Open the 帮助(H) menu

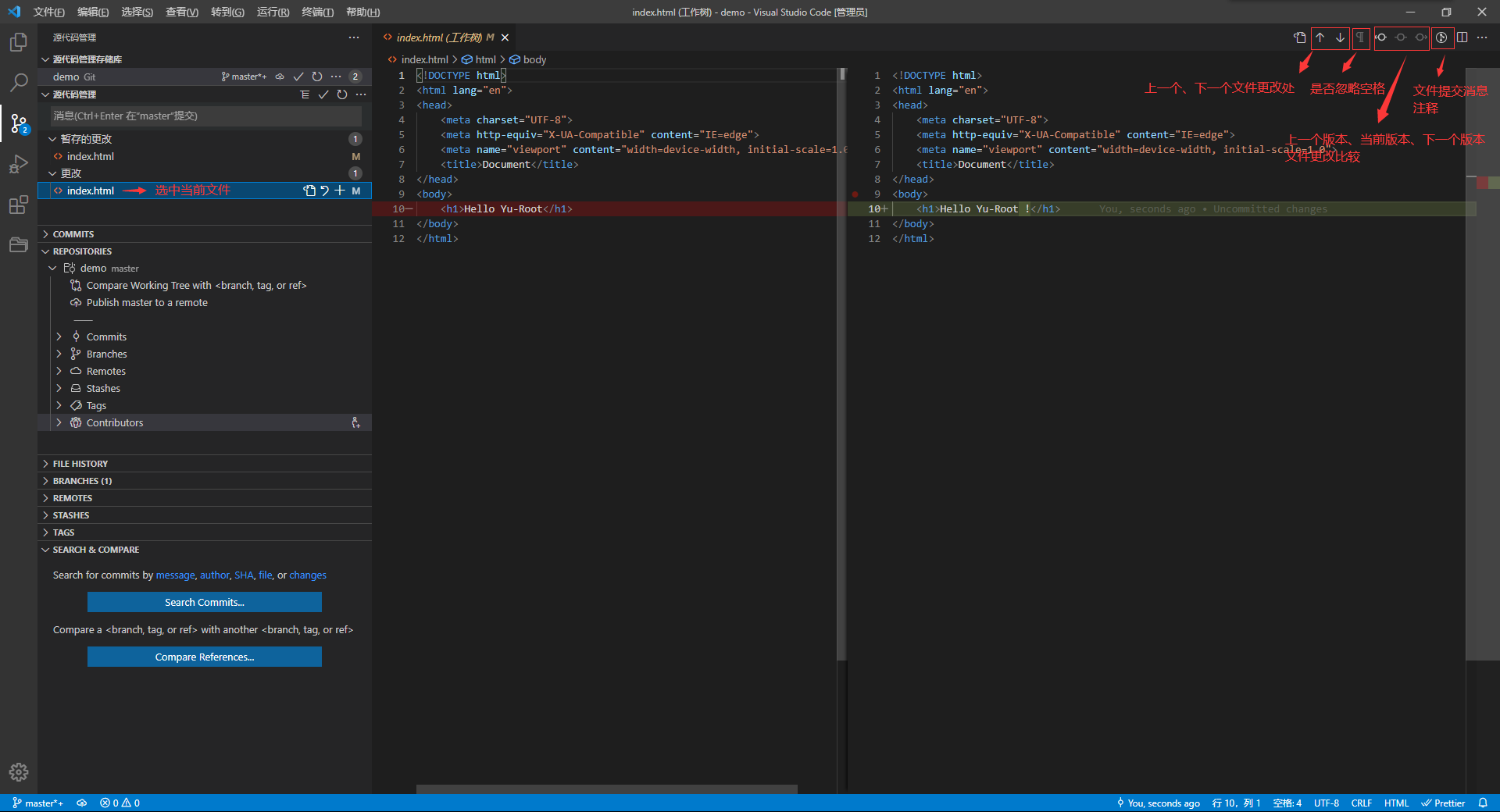point(363,12)
